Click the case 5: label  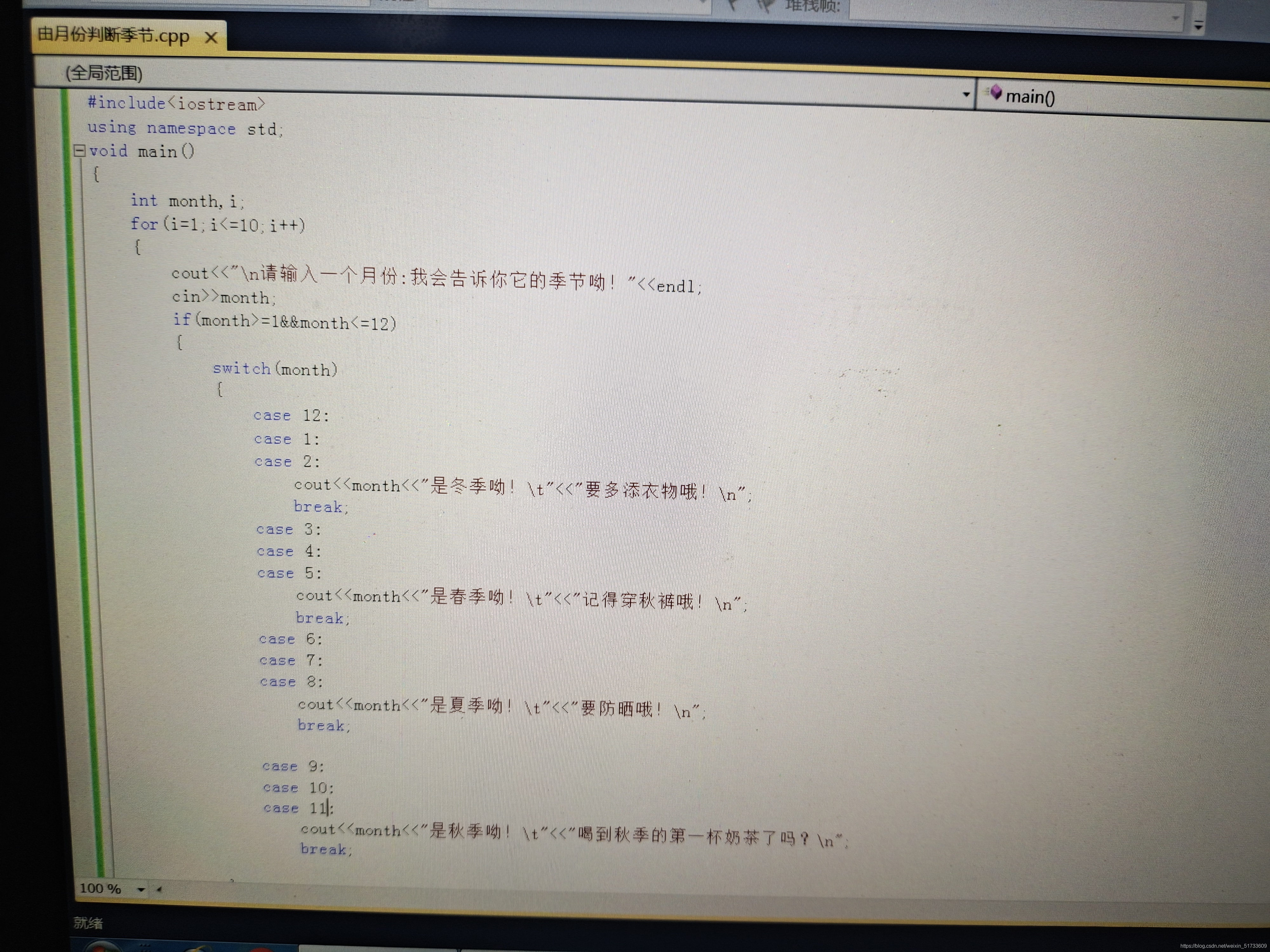(x=290, y=573)
